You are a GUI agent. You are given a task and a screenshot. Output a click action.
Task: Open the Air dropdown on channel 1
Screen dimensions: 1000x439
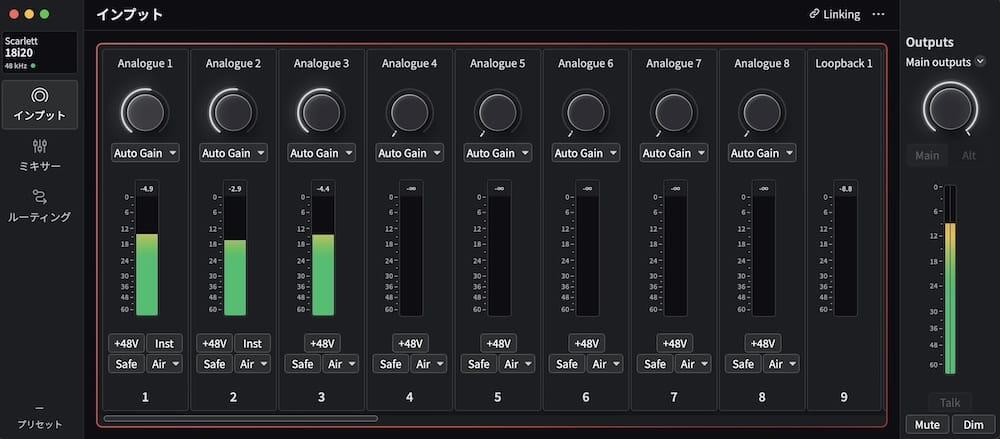point(165,364)
